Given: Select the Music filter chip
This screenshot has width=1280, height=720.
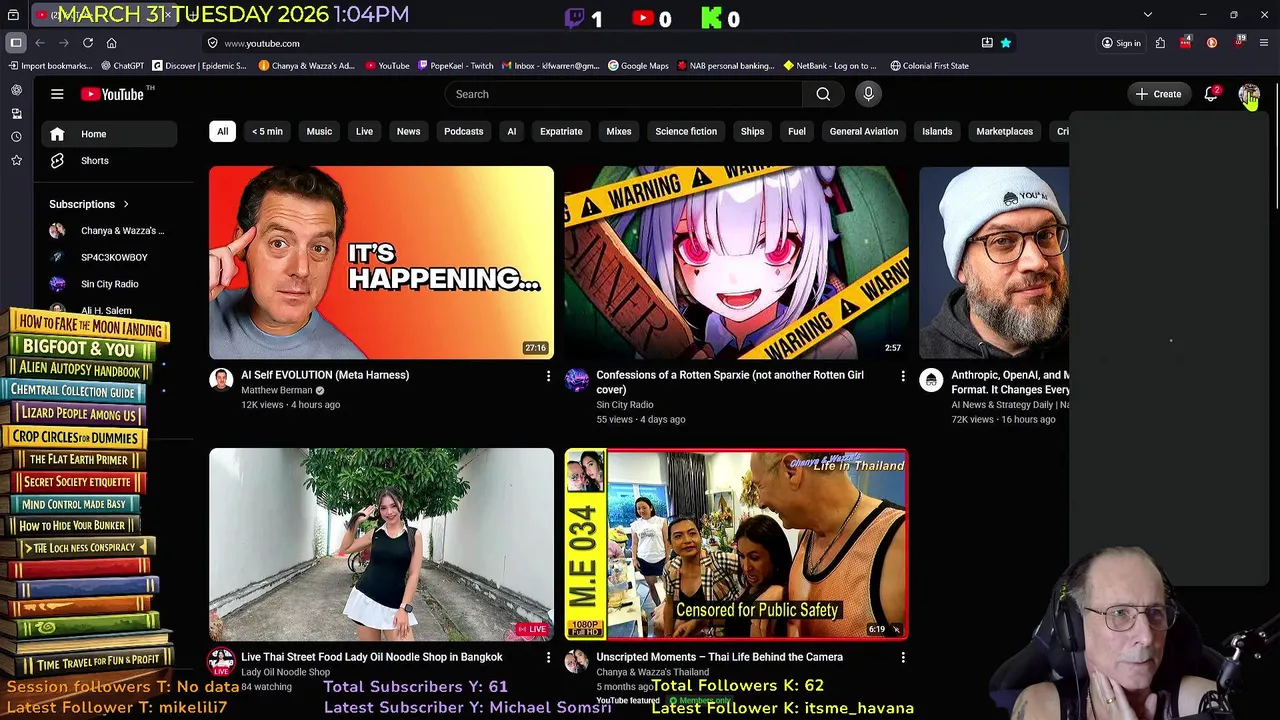Looking at the screenshot, I should click(x=319, y=131).
